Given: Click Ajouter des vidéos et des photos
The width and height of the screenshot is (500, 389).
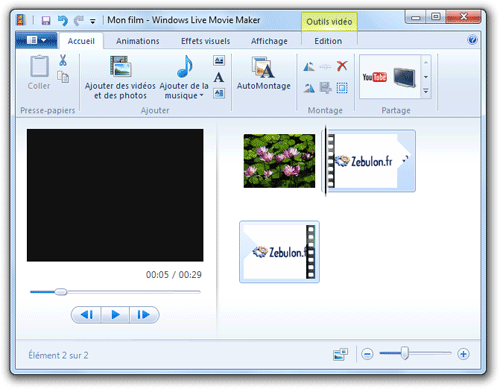Looking at the screenshot, I should pos(120,77).
